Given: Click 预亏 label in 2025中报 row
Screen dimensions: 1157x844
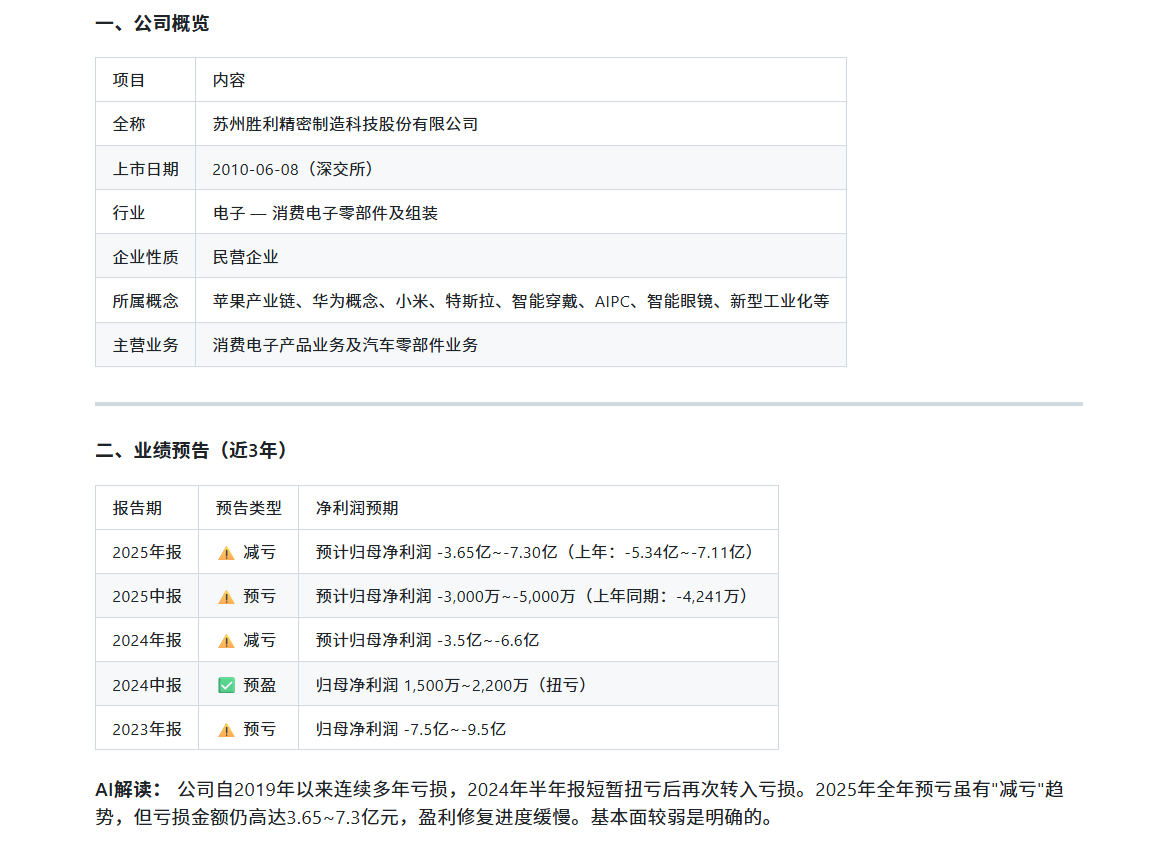Looking at the screenshot, I should 260,597.
